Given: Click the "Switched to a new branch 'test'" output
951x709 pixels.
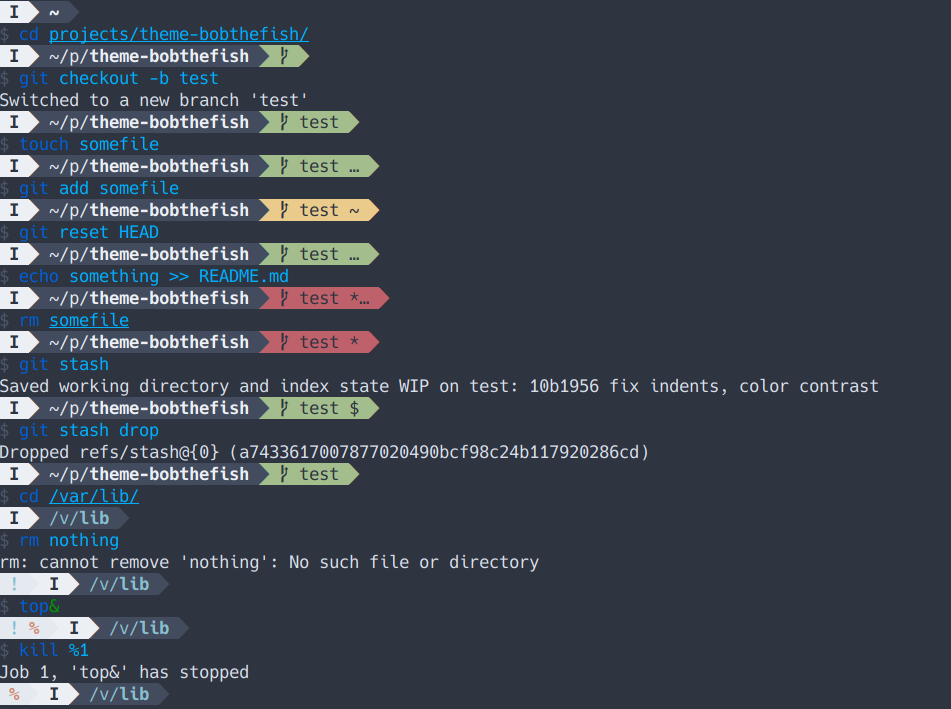Looking at the screenshot, I should click(154, 100).
